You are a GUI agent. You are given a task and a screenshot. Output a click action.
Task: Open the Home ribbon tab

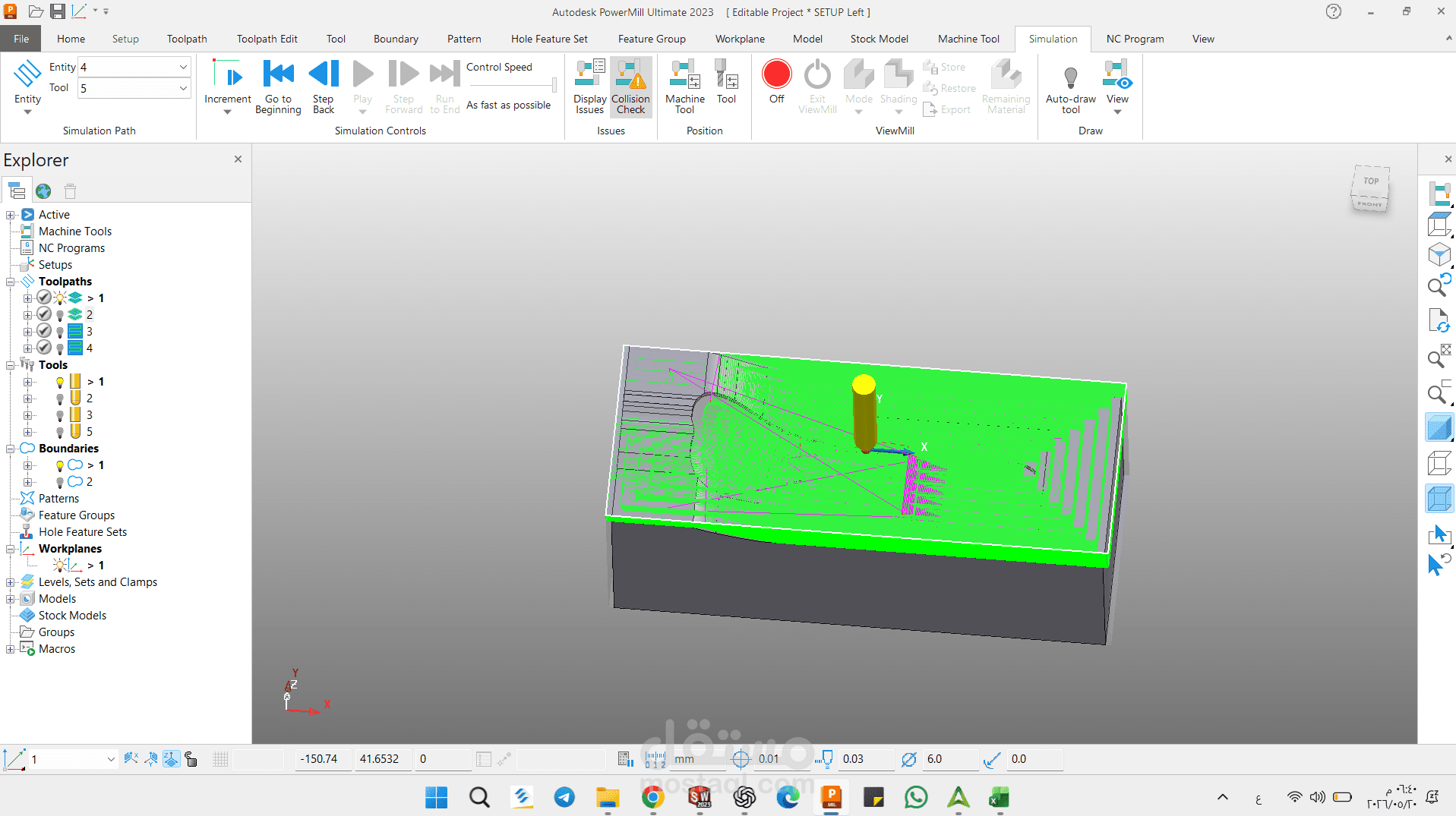pyautogui.click(x=71, y=39)
